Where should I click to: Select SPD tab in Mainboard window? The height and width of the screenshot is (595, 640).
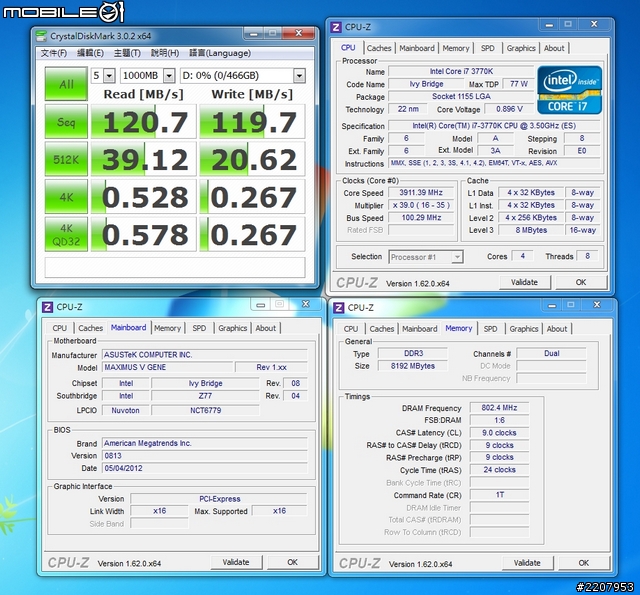coord(199,328)
